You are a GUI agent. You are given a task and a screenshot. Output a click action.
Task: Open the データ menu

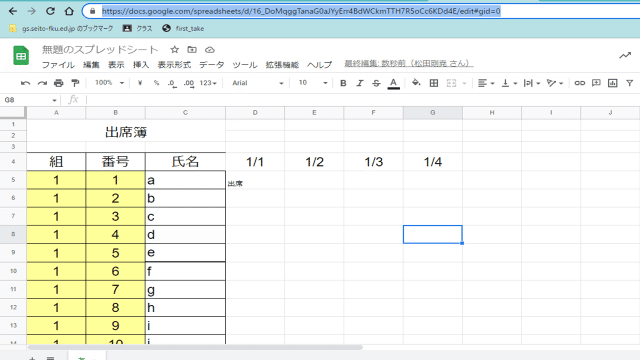pyautogui.click(x=211, y=65)
